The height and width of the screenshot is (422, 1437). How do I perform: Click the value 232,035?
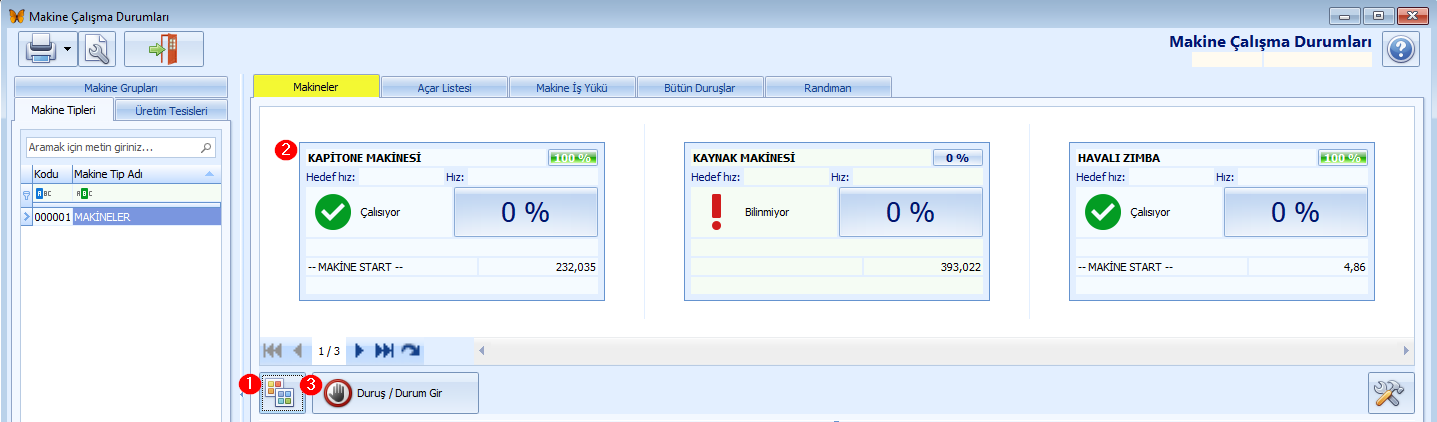point(574,268)
